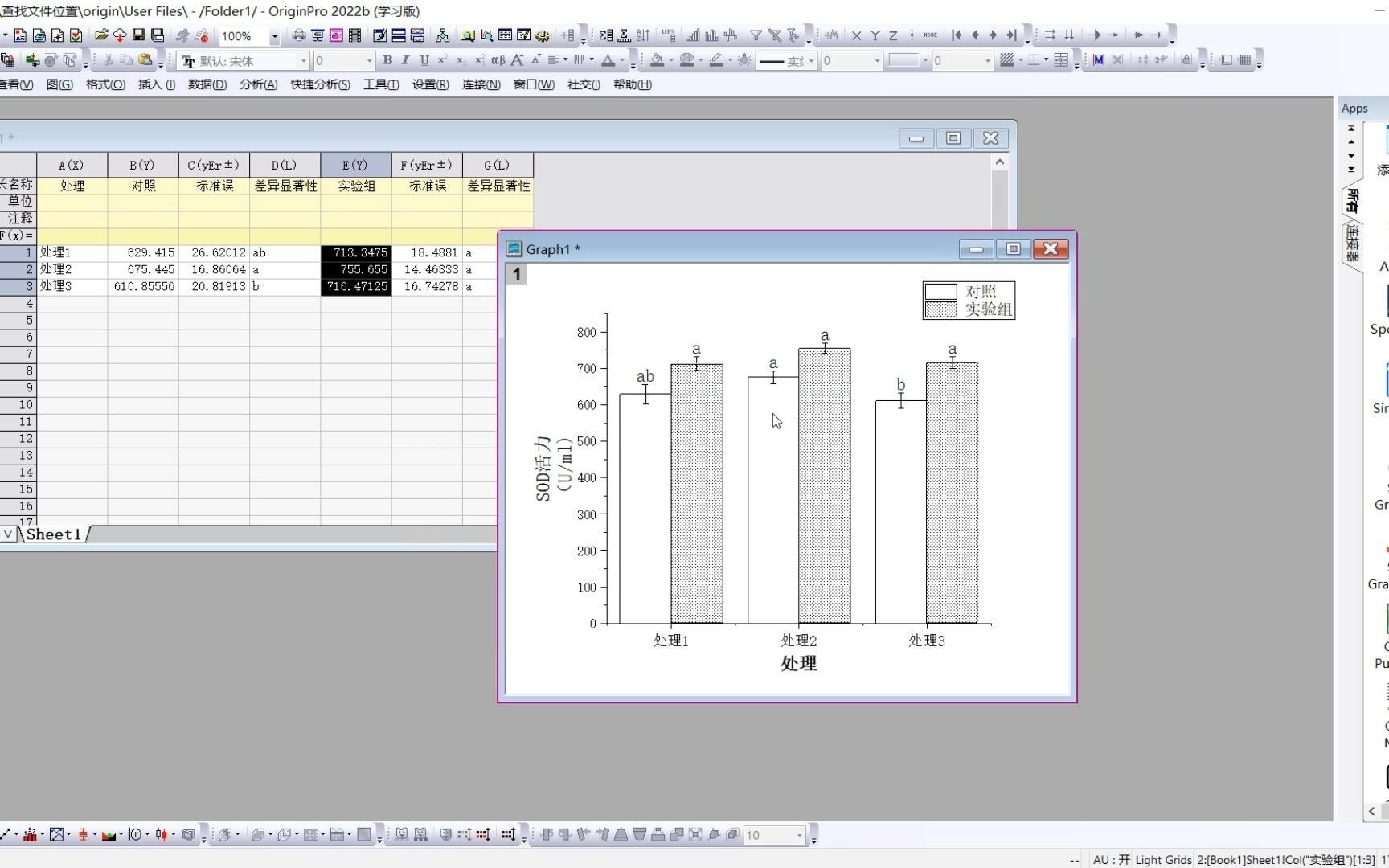The width and height of the screenshot is (1389, 868).
Task: Click the fill color paint bucket swatch
Action: [658, 60]
